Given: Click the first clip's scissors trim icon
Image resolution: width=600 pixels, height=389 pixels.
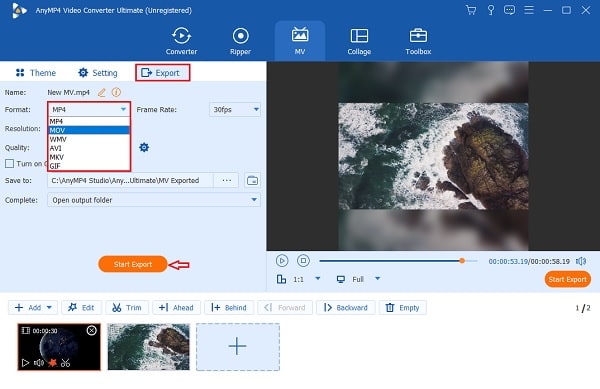Looking at the screenshot, I should point(65,363).
